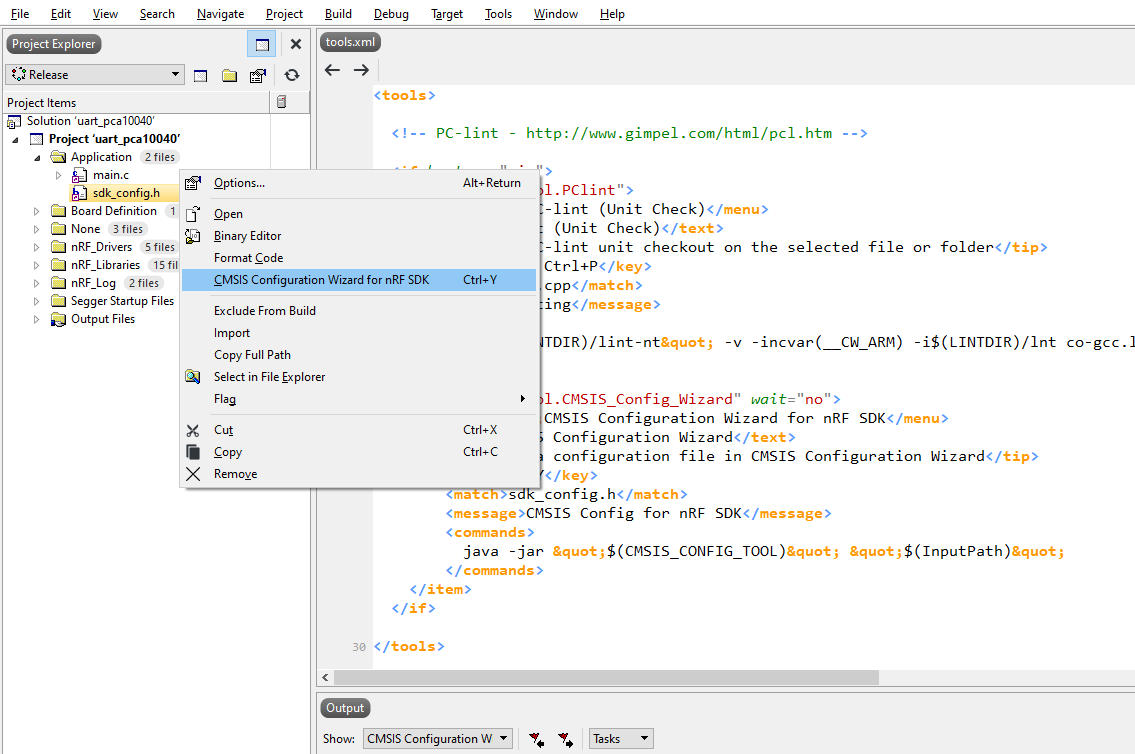Image resolution: width=1135 pixels, height=754 pixels.
Task: Click the editor horizontal scrollbar thumb
Action: pyautogui.click(x=606, y=677)
